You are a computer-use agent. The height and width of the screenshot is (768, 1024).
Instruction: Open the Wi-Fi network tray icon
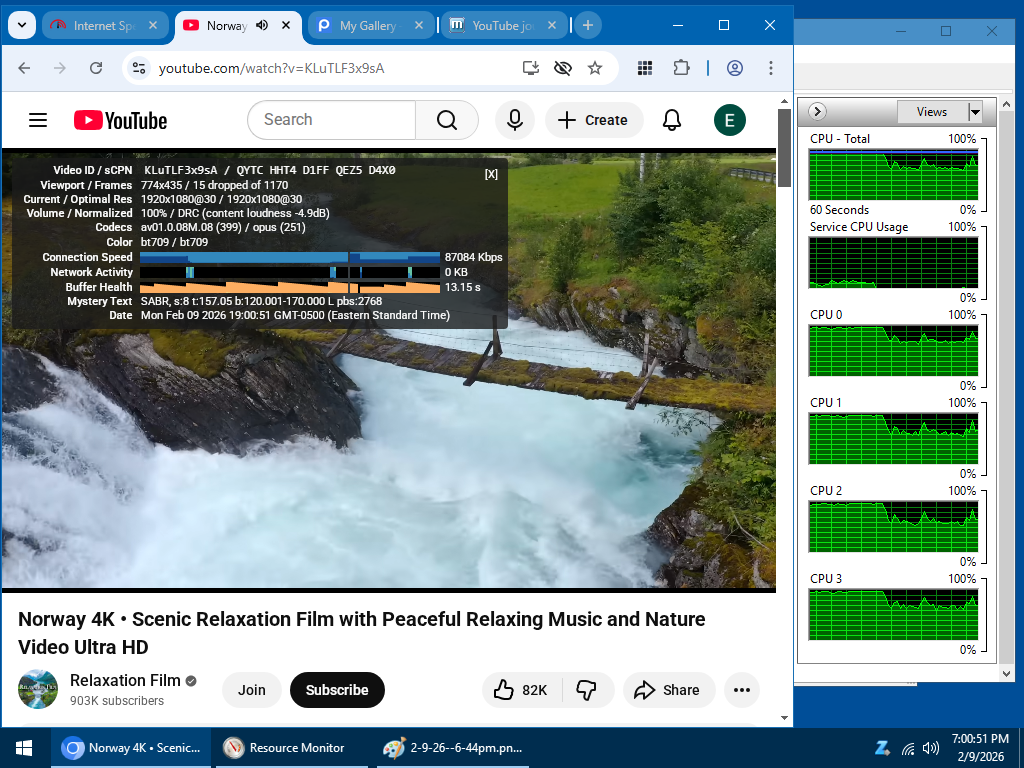(908, 748)
